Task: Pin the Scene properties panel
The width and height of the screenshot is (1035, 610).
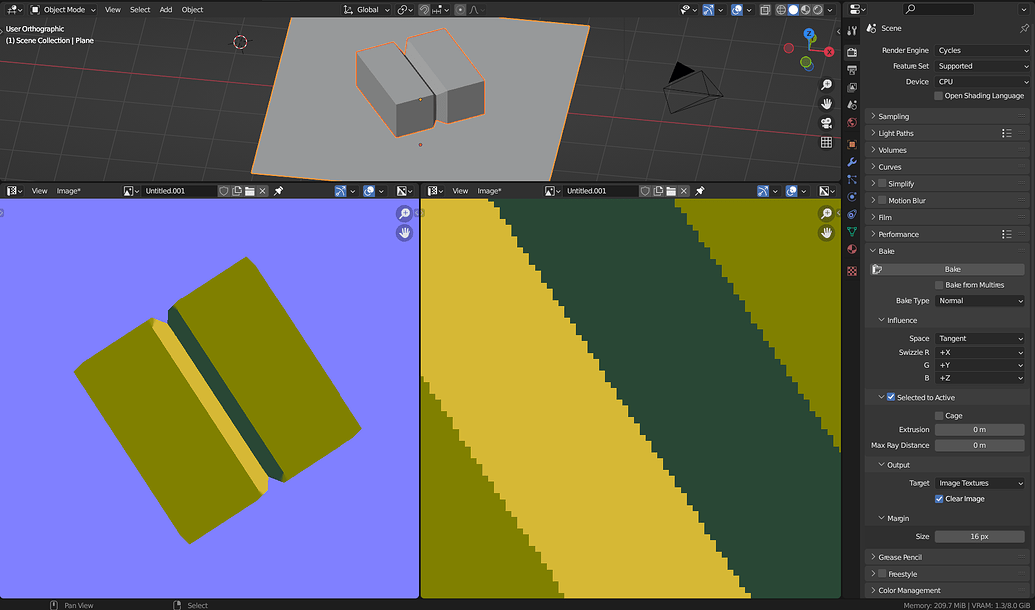Action: [x=1024, y=28]
